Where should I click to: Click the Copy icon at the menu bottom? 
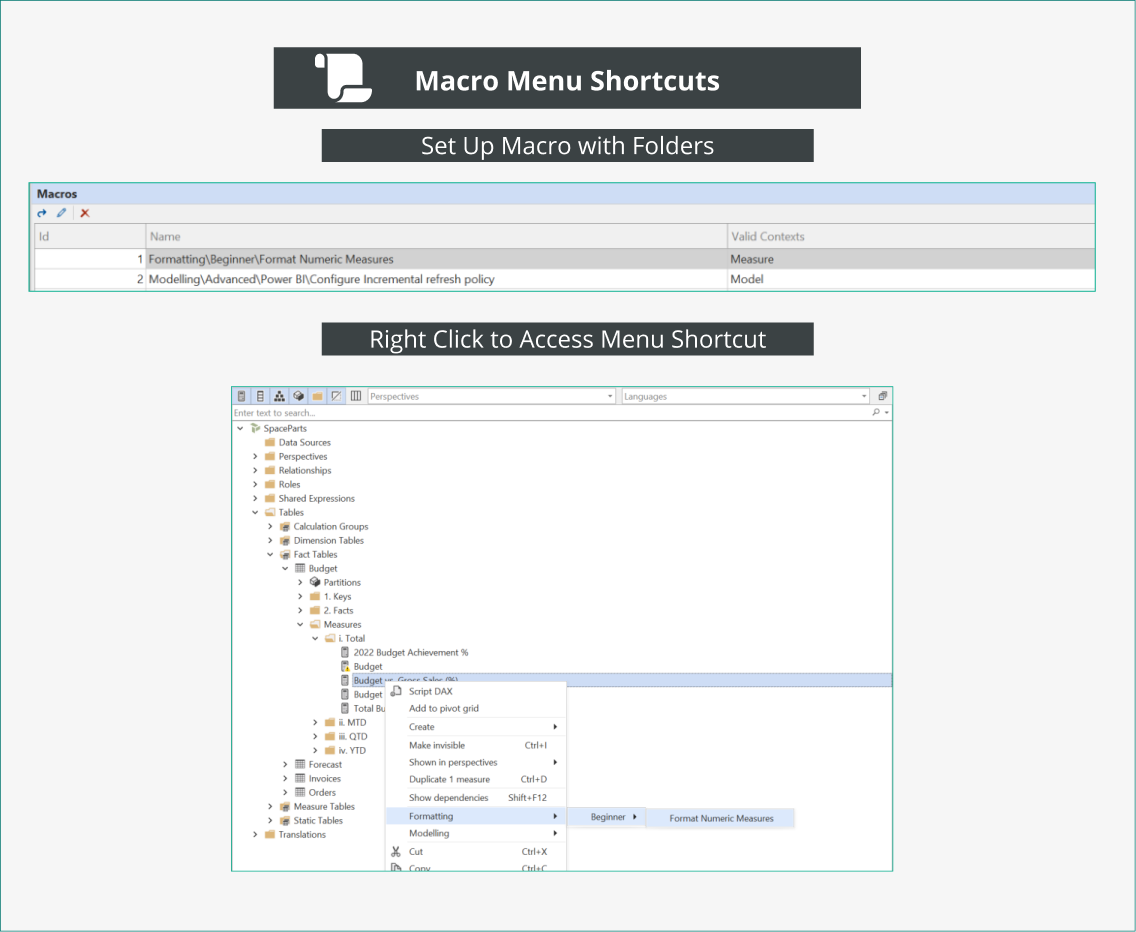(x=395, y=868)
